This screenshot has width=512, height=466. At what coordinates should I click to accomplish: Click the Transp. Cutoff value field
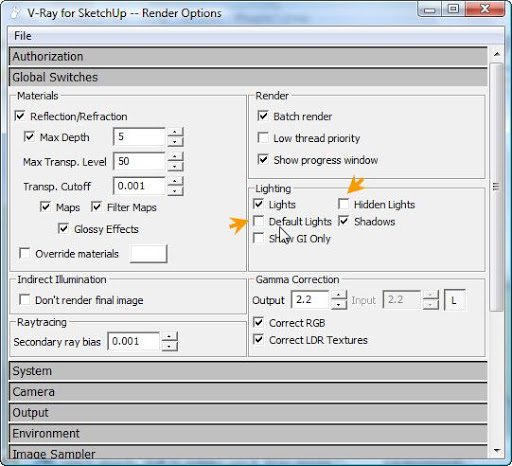(139, 186)
